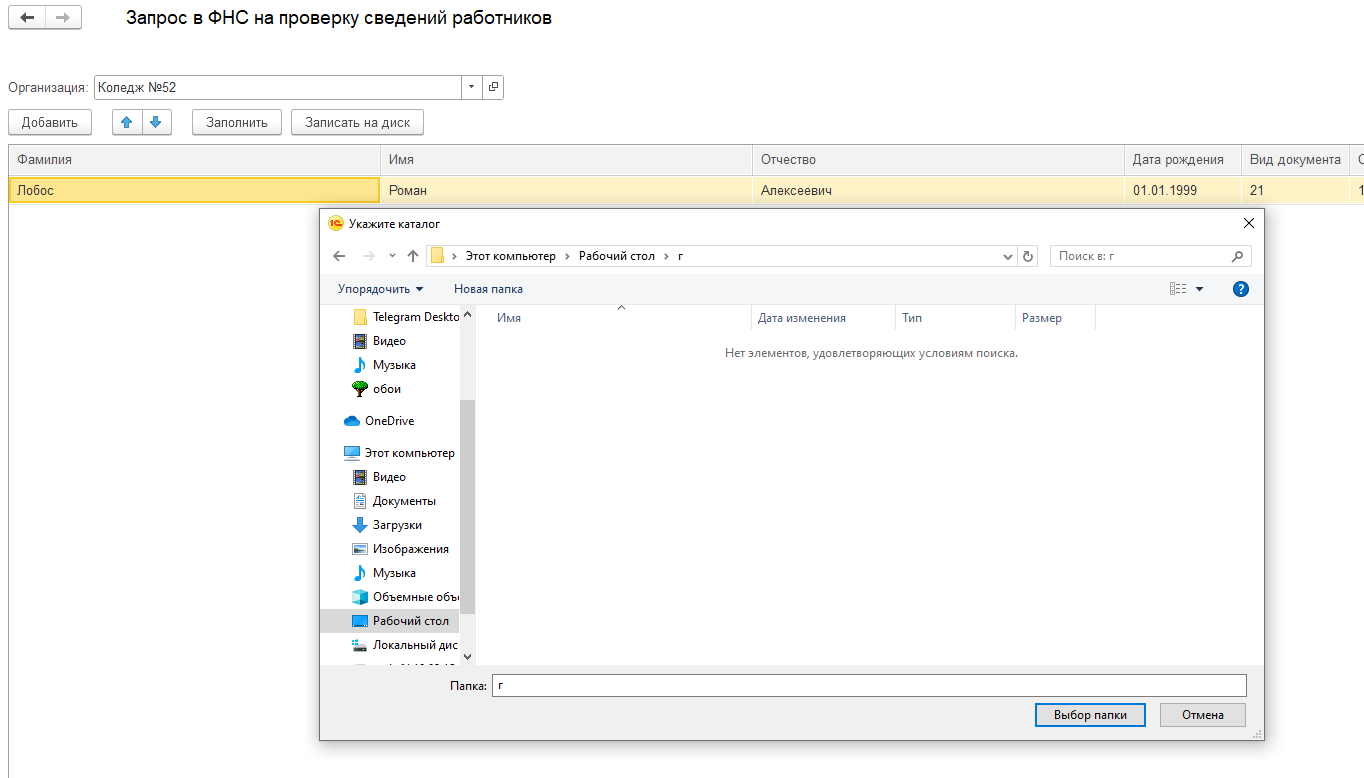Click the Вид документа column header
Screen dimensions: 1364x778
coord(1295,160)
